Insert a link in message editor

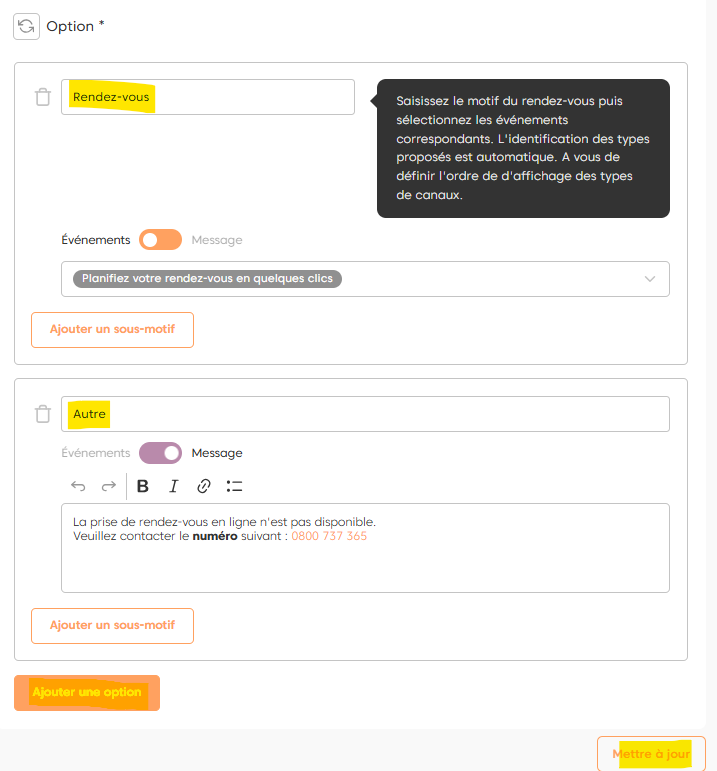click(204, 486)
